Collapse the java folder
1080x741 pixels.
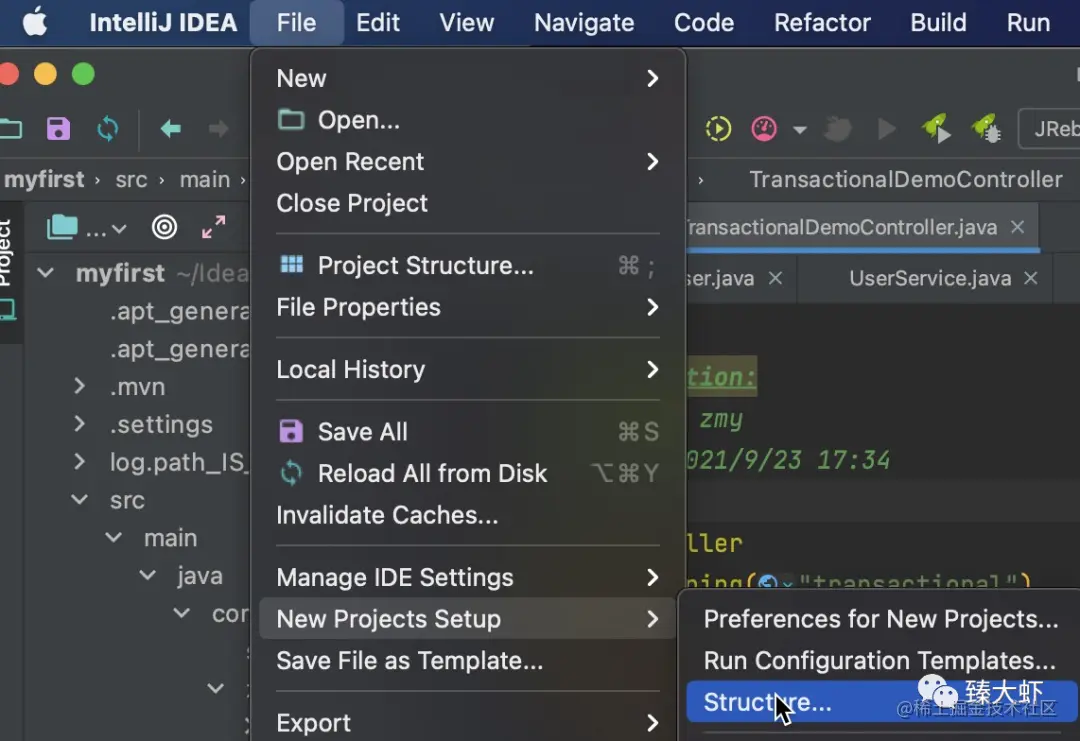pos(147,576)
